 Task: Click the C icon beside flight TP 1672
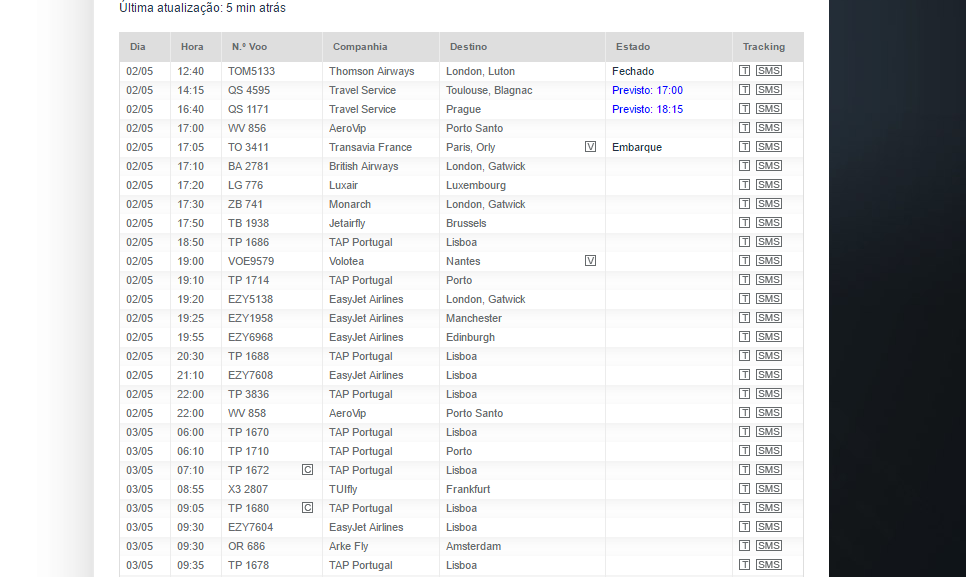[x=307, y=470]
